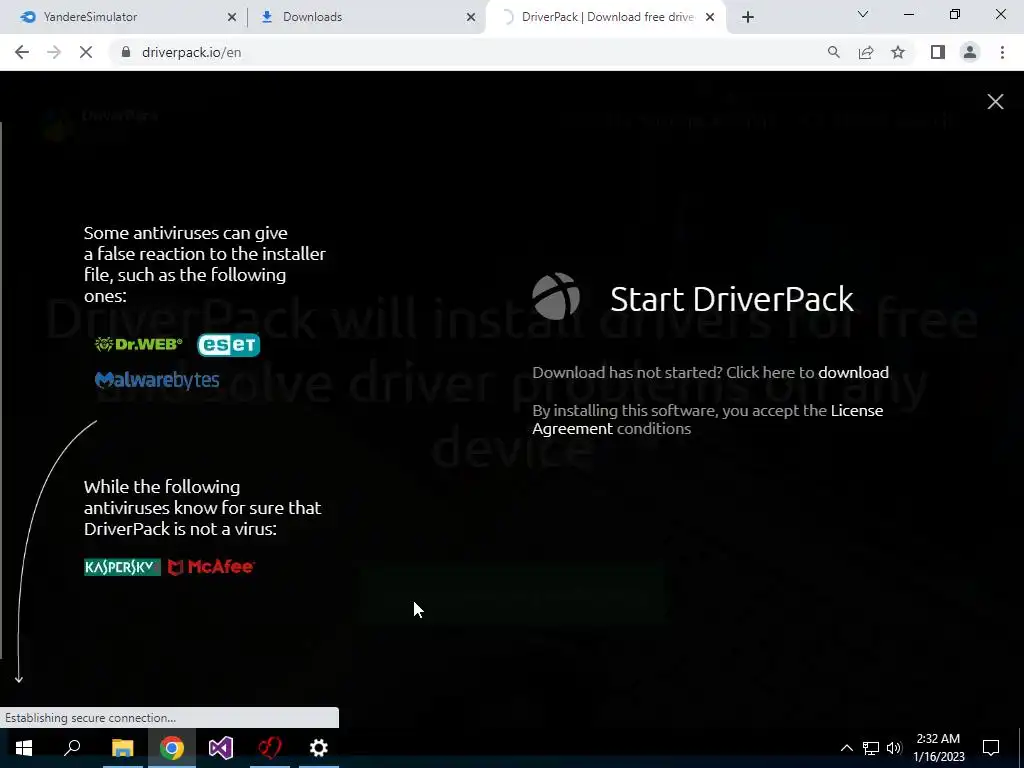Viewport: 1024px width, 768px height.
Task: Click the 'Establishing secure connection...' status text
Action: (x=90, y=718)
